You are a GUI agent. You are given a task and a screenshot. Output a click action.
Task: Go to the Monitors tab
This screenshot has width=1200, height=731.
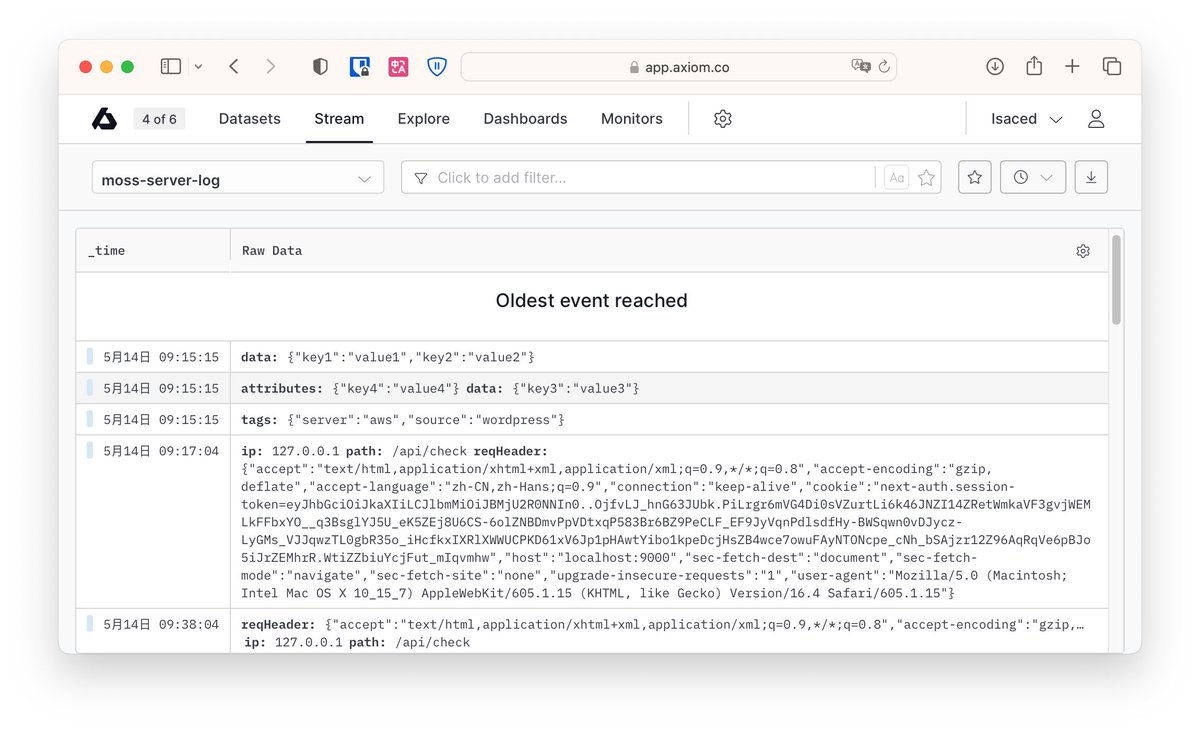pos(632,119)
